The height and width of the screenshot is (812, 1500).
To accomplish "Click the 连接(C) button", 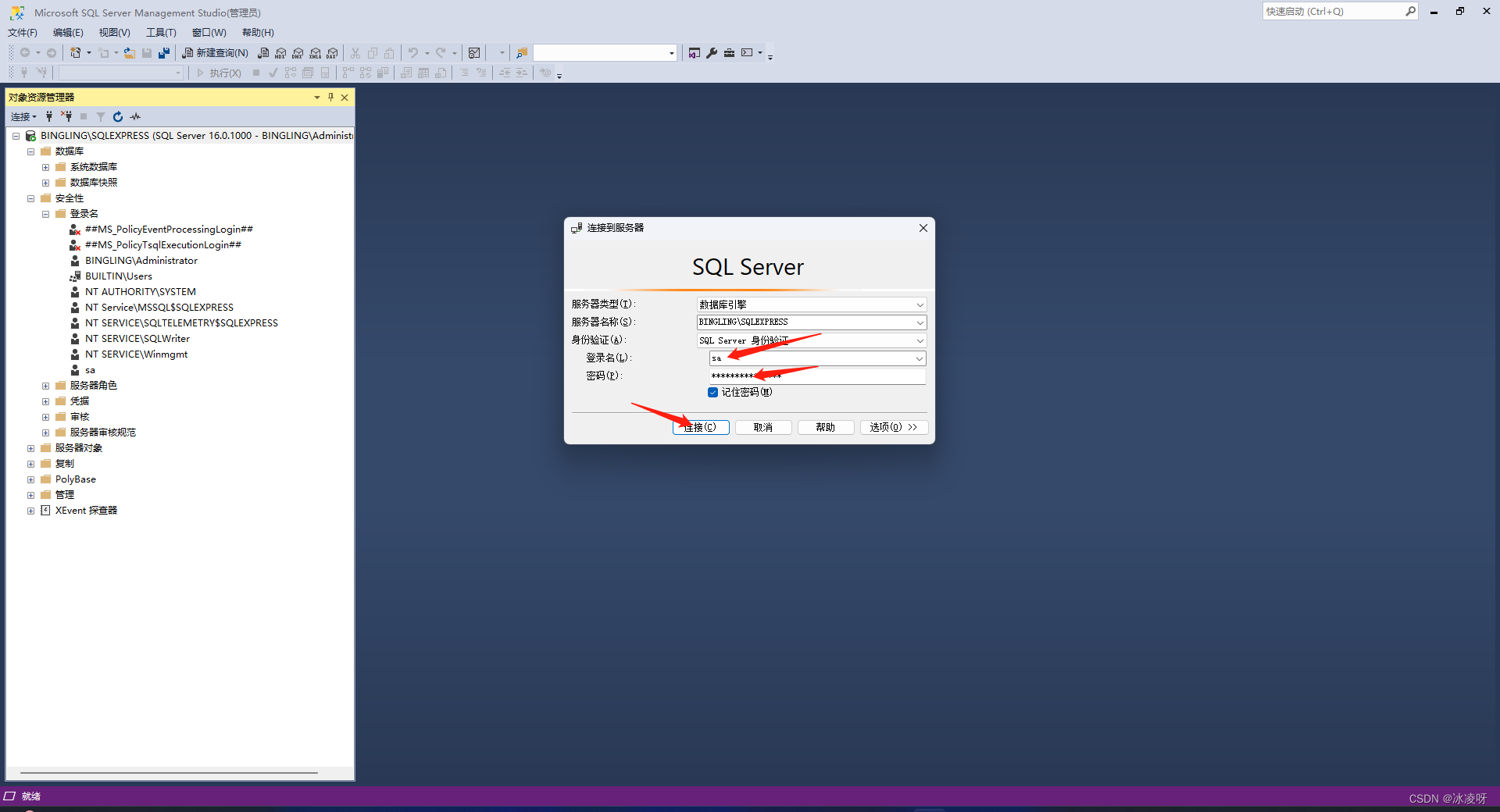I will pyautogui.click(x=700, y=427).
